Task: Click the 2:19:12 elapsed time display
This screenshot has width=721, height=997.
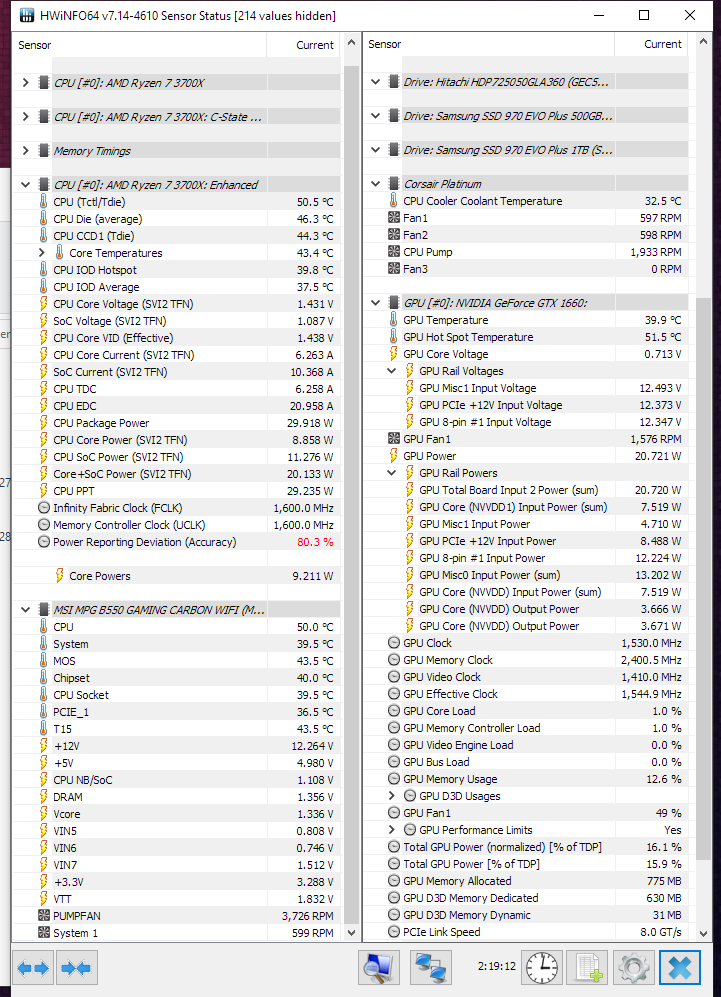Action: (497, 966)
